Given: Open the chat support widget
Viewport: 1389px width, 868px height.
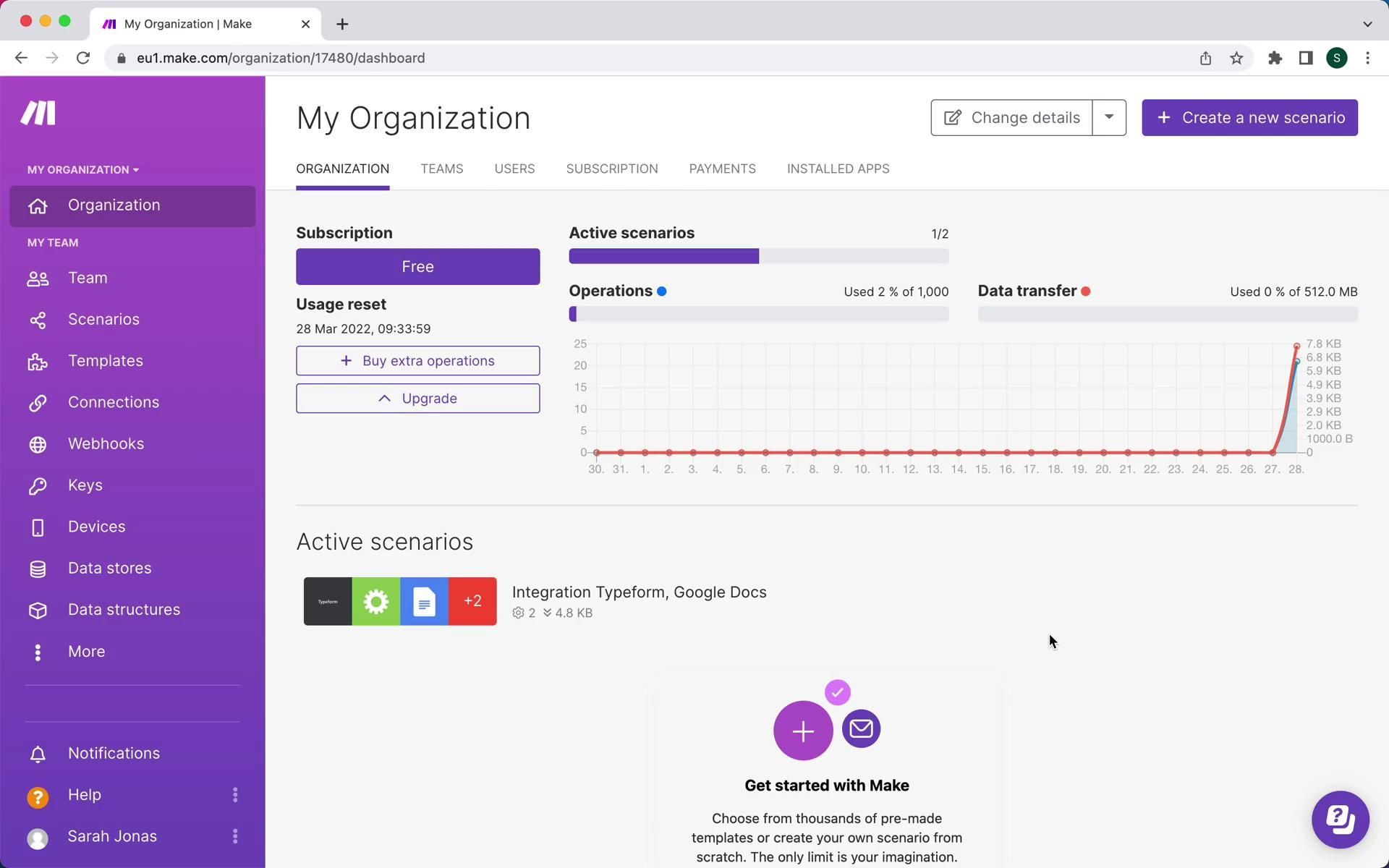Looking at the screenshot, I should tap(1340, 820).
